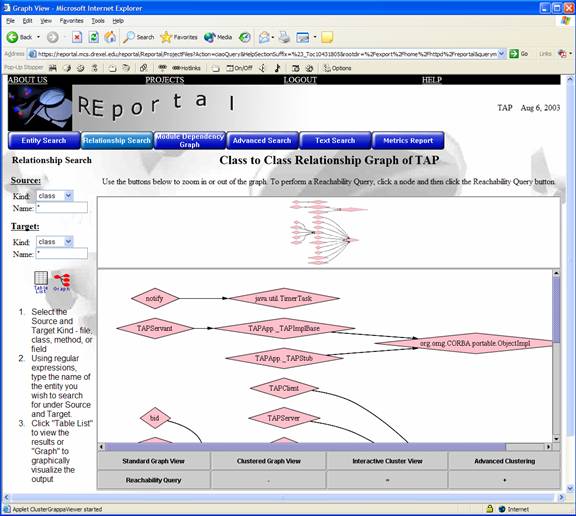Click the red Graph icon
The width and height of the screenshot is (576, 516).
[x=61, y=282]
